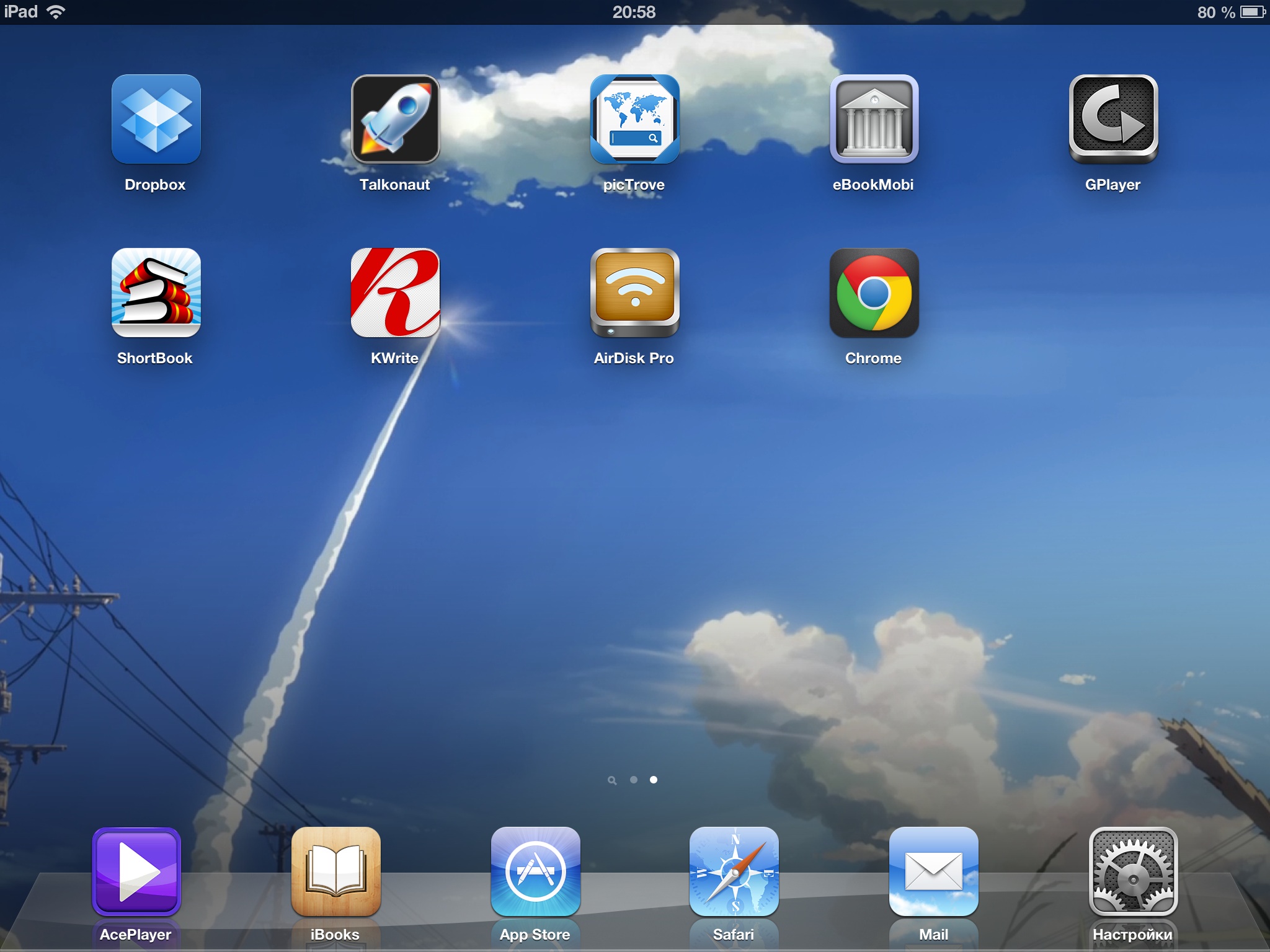Tap the battery indicator icon
The width and height of the screenshot is (1270, 952).
tap(1253, 12)
